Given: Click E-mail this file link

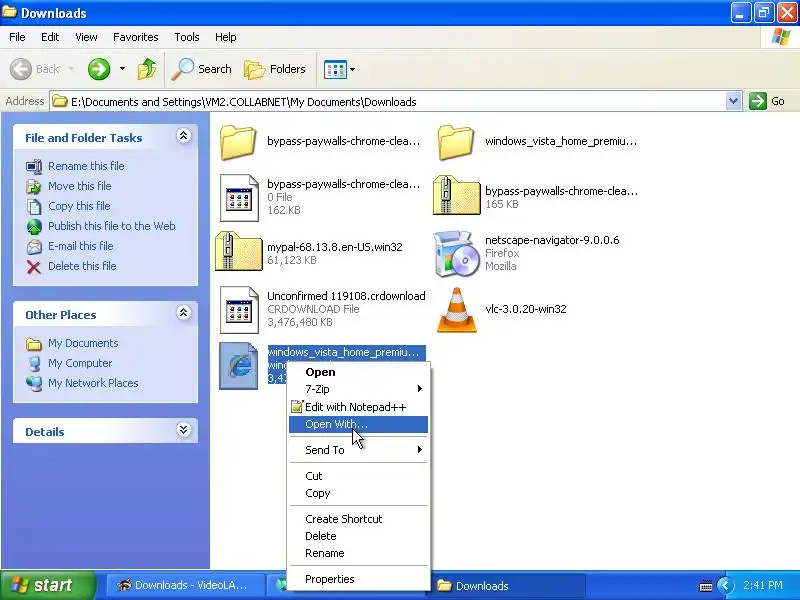Looking at the screenshot, I should coord(81,246).
